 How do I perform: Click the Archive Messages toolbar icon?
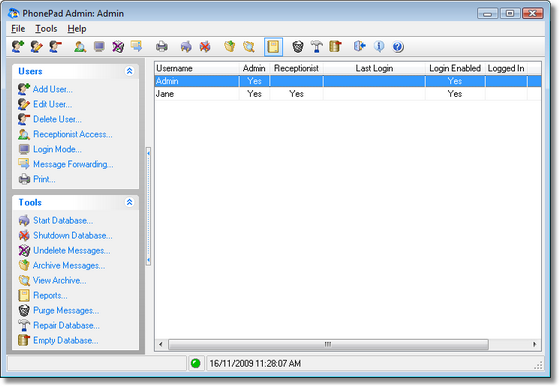pyautogui.click(x=230, y=46)
